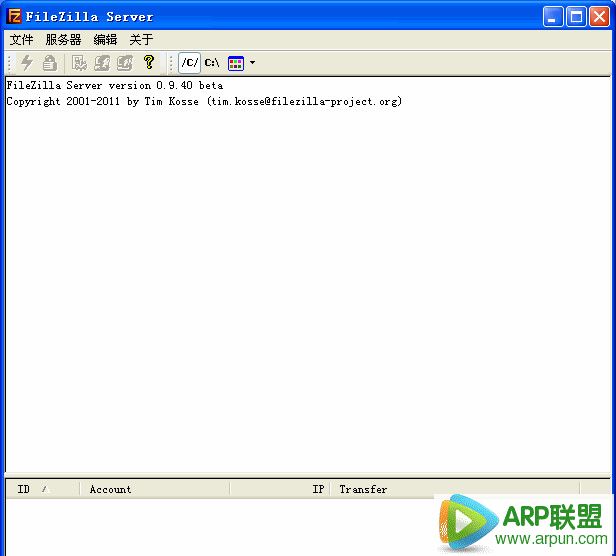Open the 文件 menu

[x=21, y=40]
